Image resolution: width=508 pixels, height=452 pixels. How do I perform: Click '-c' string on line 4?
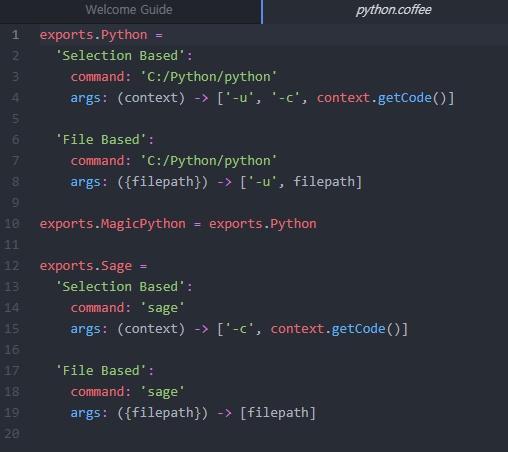point(285,98)
